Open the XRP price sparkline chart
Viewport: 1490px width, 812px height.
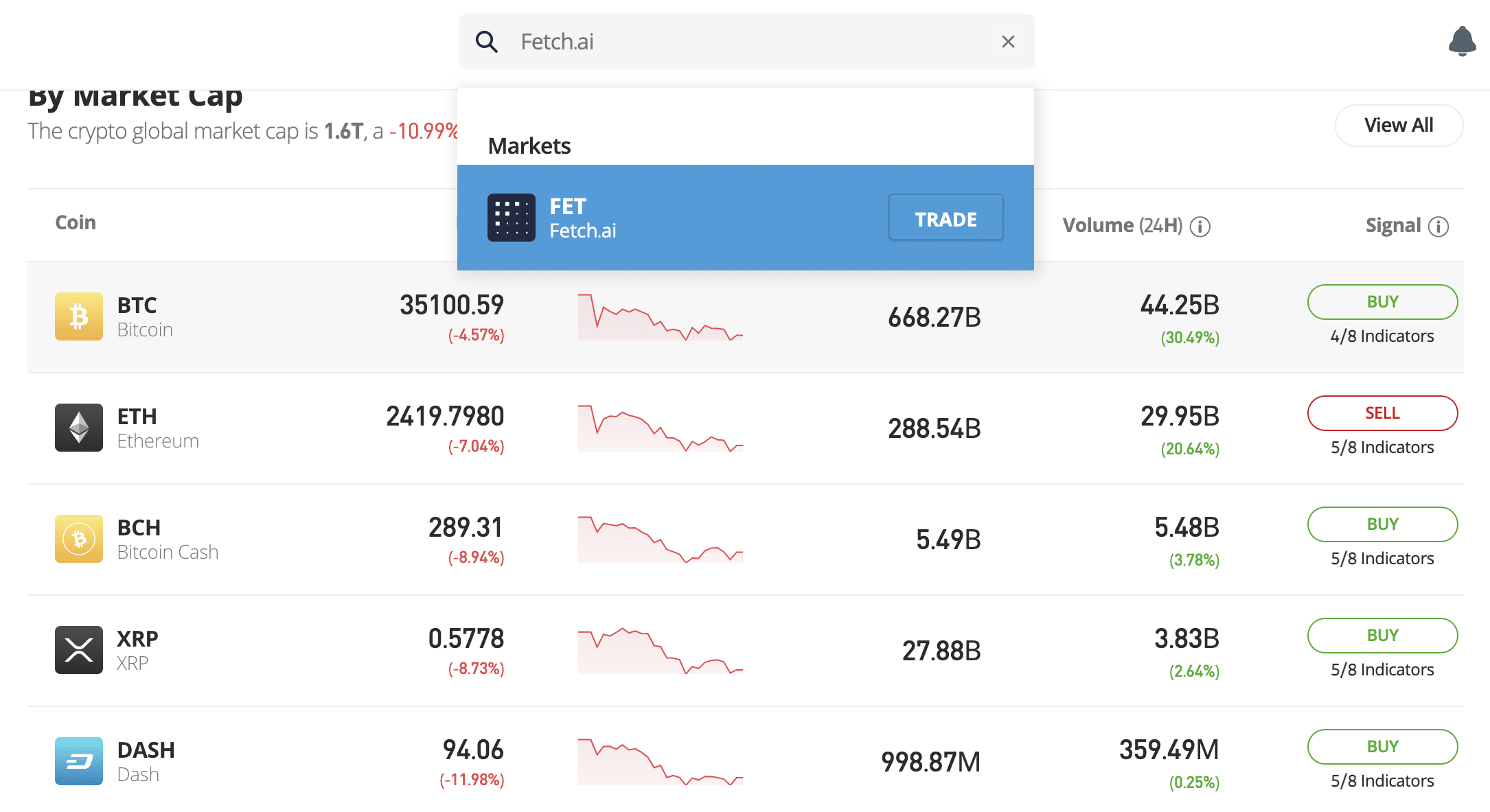(661, 651)
